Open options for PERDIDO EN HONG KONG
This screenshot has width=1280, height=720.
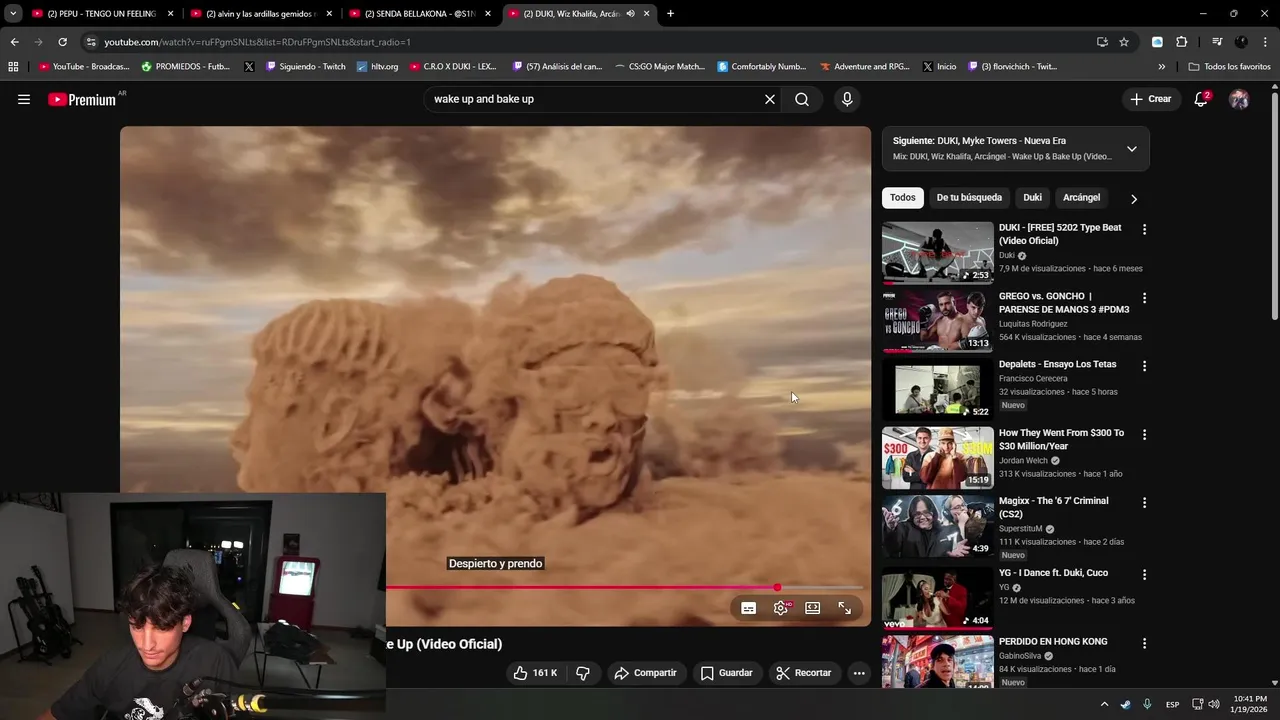tap(1144, 643)
